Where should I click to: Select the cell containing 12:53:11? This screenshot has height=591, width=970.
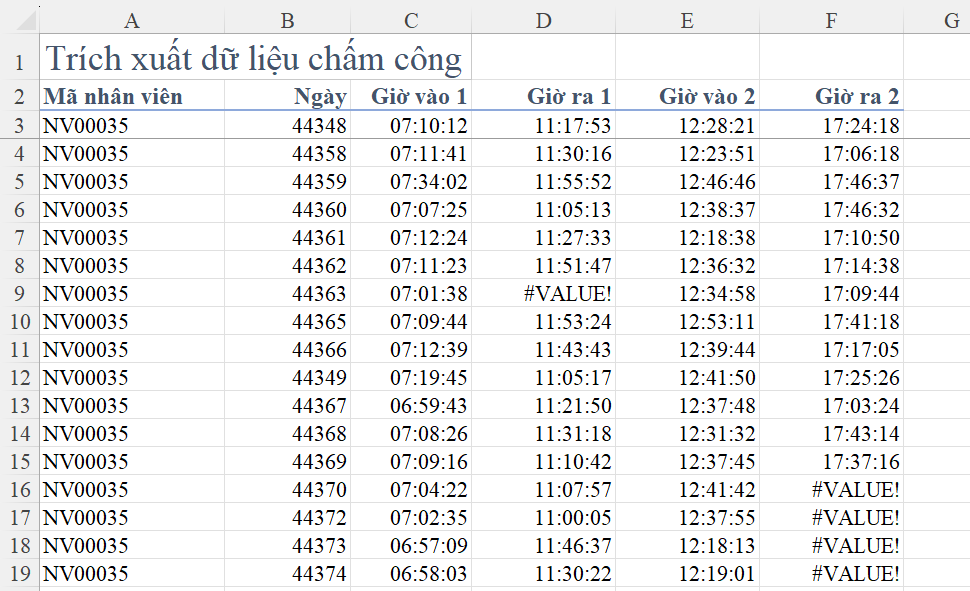[716, 322]
